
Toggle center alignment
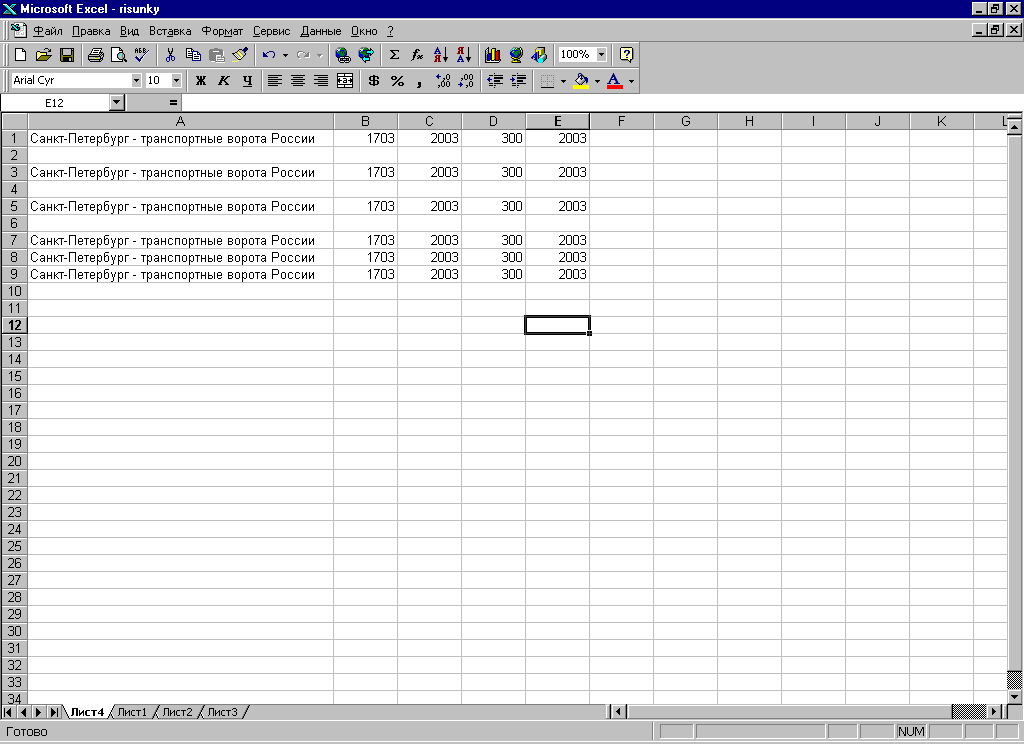point(298,81)
